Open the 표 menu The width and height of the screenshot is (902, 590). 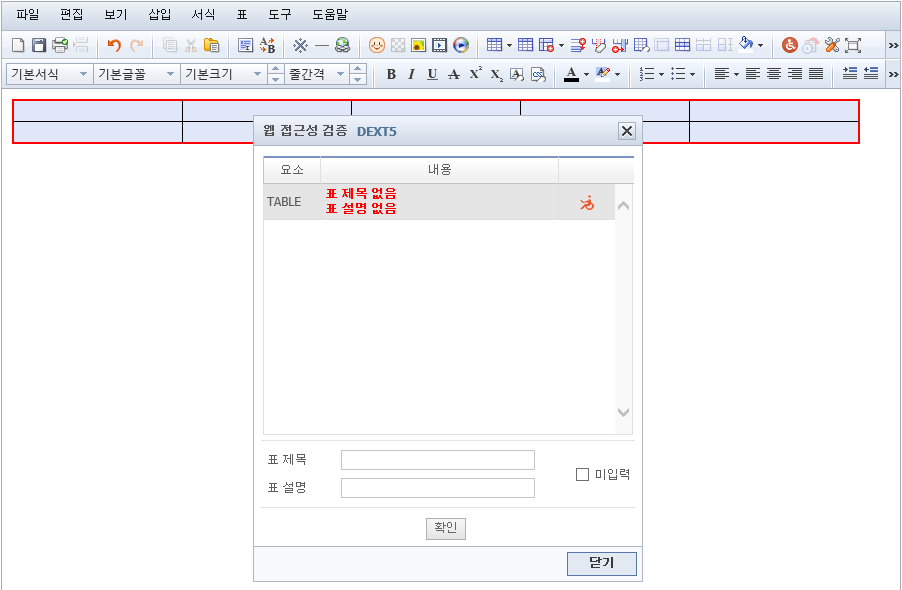(242, 15)
